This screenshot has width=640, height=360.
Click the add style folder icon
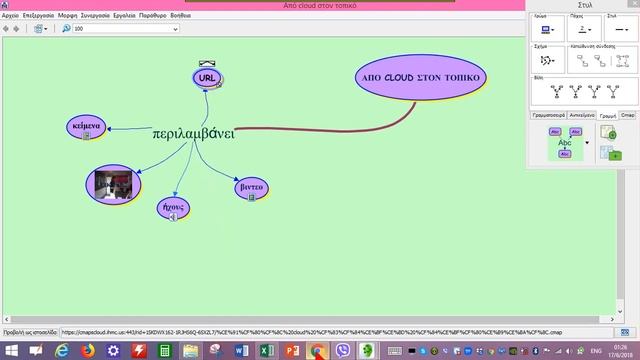click(x=611, y=153)
